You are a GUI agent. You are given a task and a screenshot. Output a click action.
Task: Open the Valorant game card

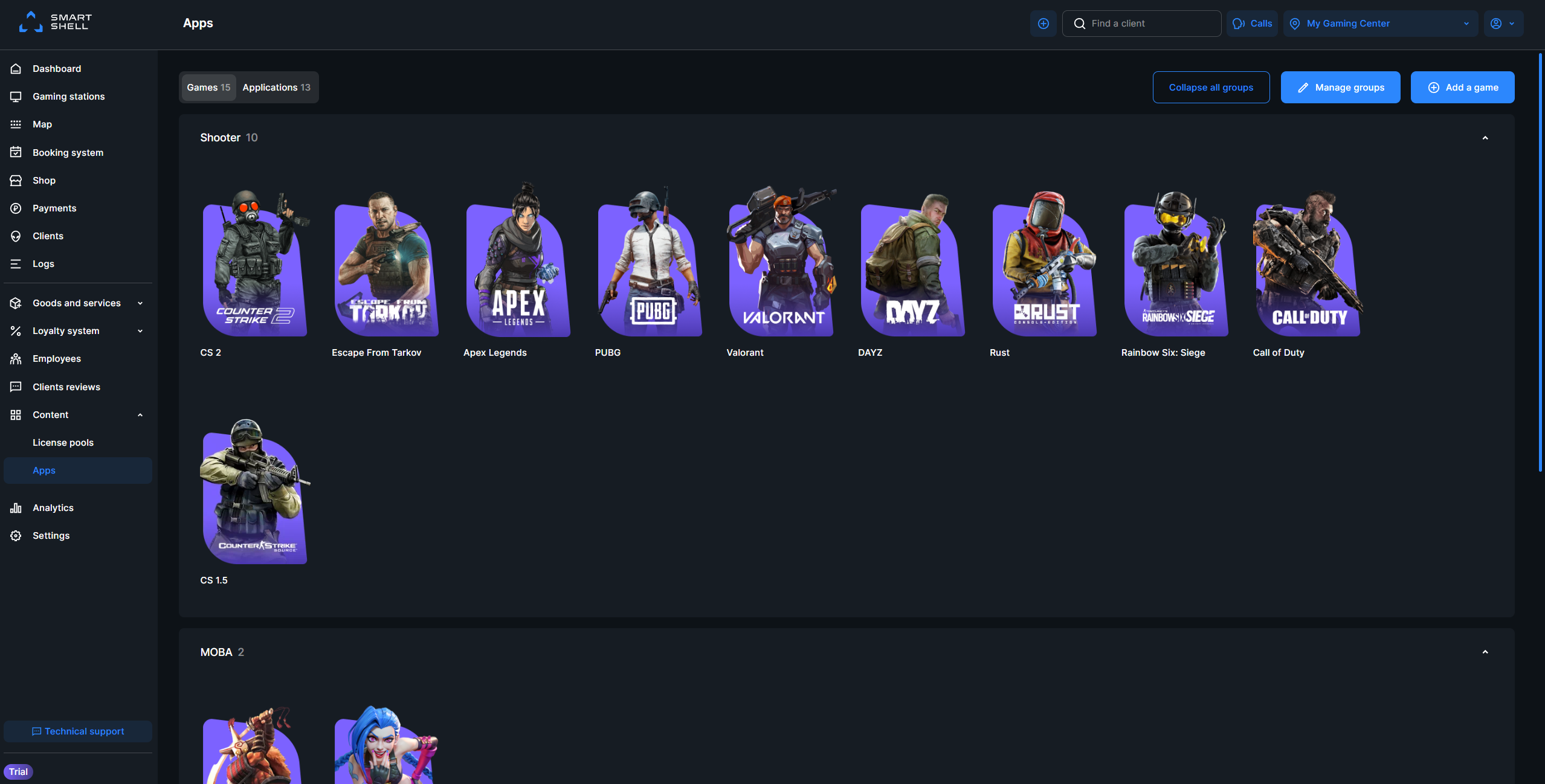(782, 271)
